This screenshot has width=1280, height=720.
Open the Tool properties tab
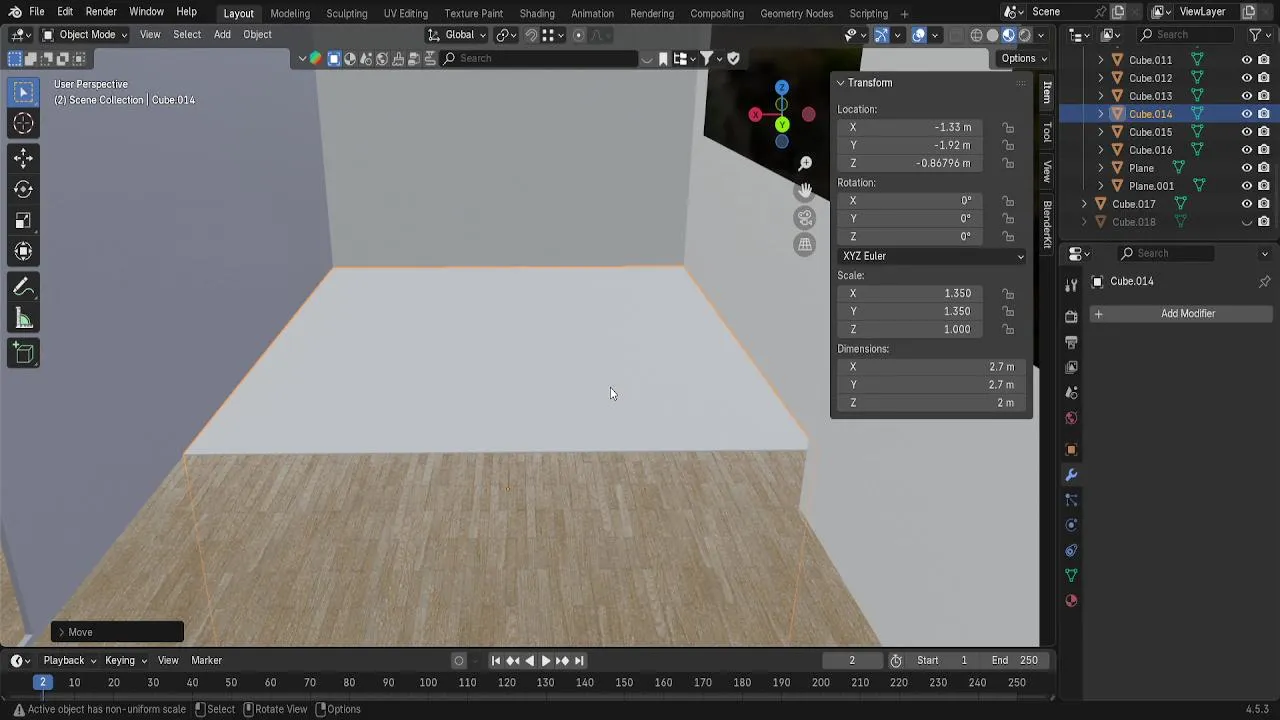click(x=1071, y=285)
